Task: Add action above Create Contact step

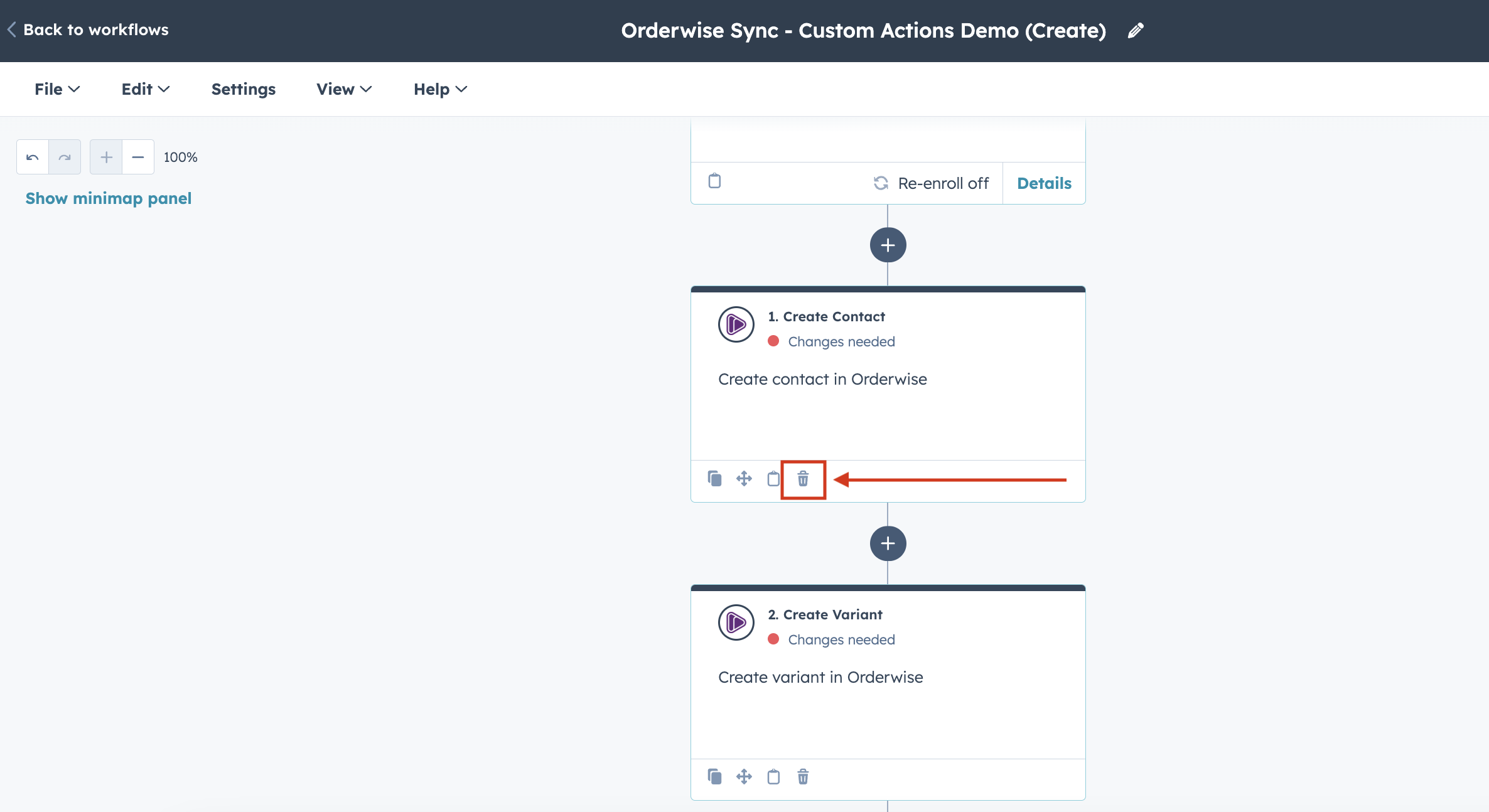Action: 888,245
